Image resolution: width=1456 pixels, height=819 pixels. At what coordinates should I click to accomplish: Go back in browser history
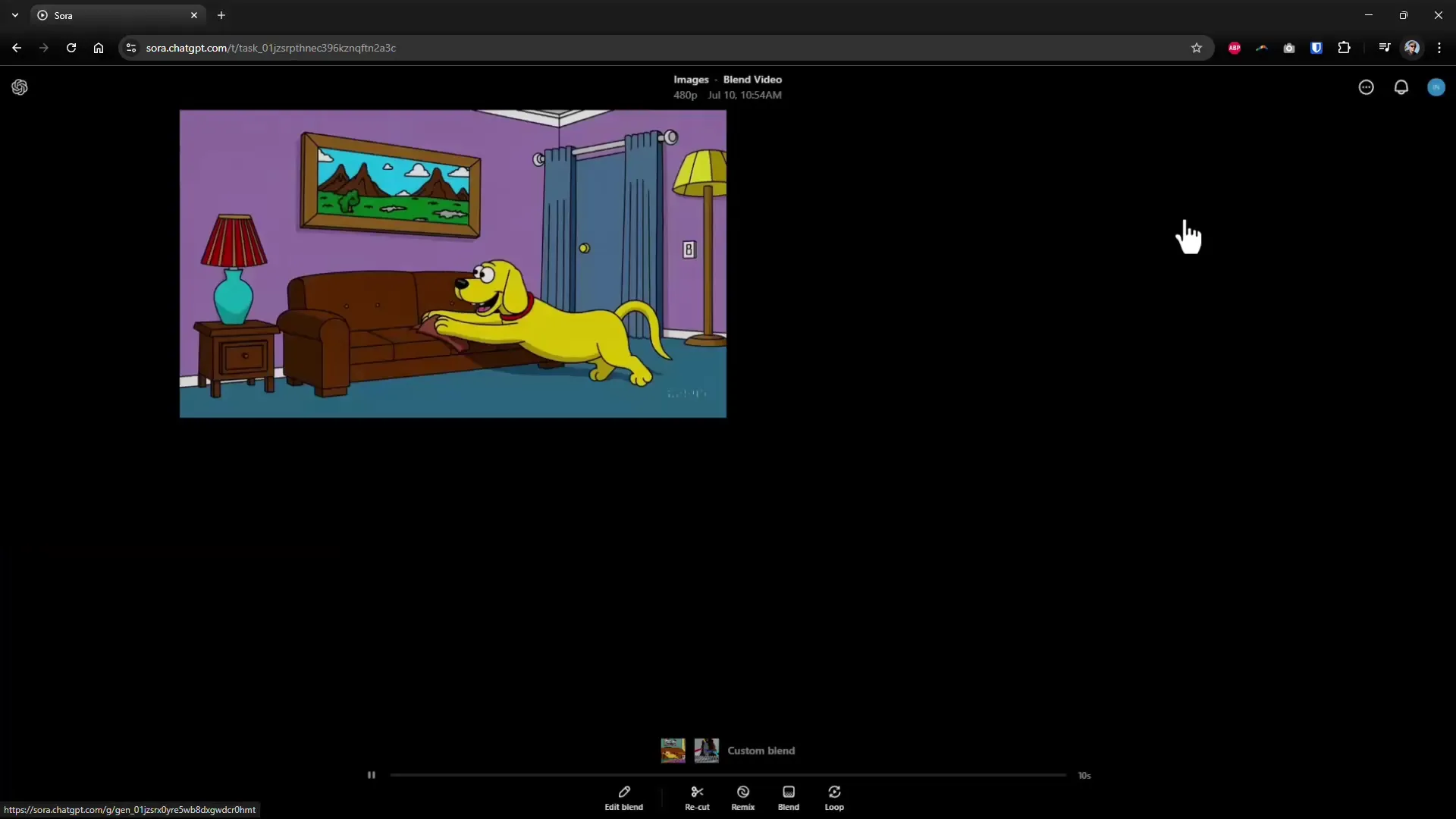[x=17, y=48]
